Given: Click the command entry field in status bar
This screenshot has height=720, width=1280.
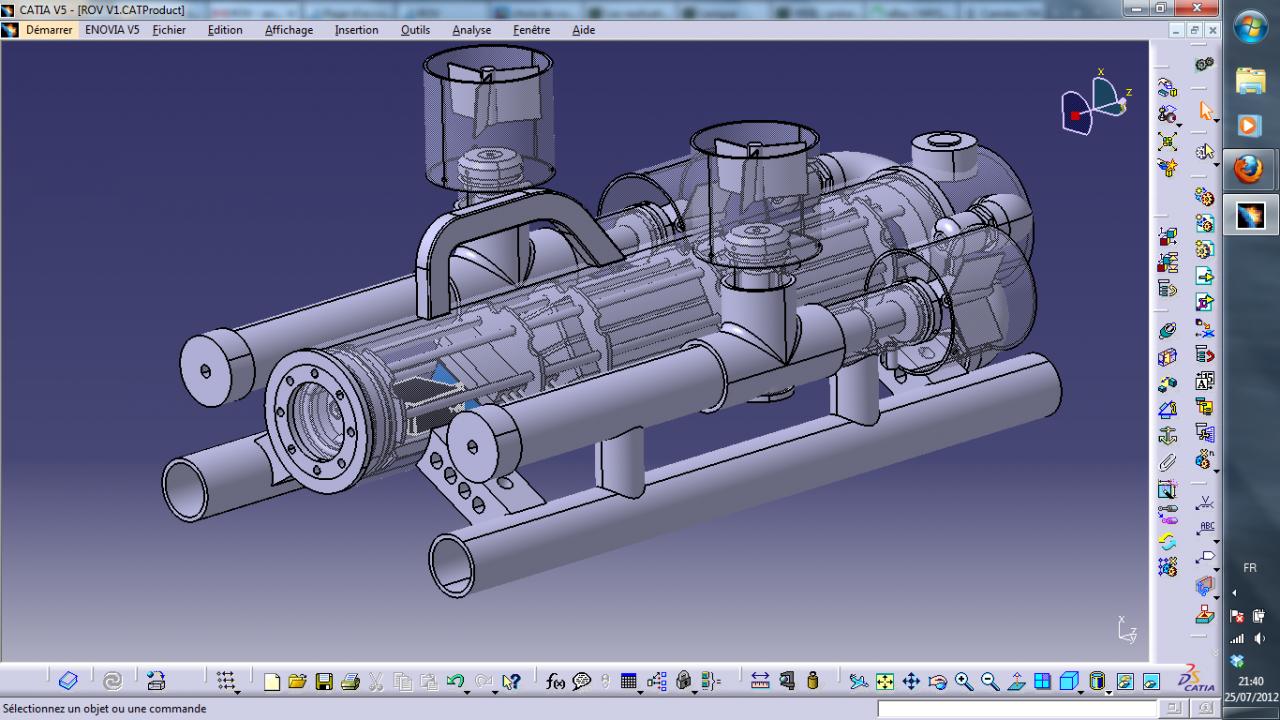Looking at the screenshot, I should [x=1017, y=709].
